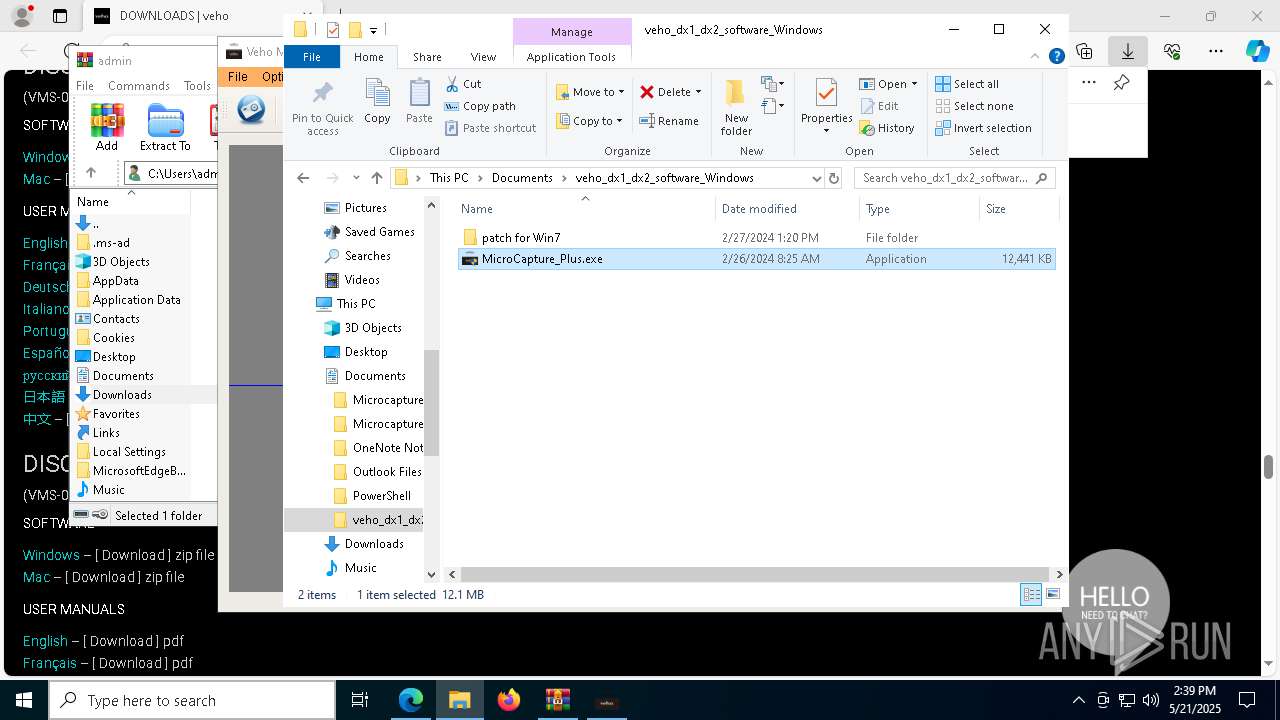Viewport: 1280px width, 720px height.
Task: Open Microsoft Edge from taskbar
Action: coord(411,700)
